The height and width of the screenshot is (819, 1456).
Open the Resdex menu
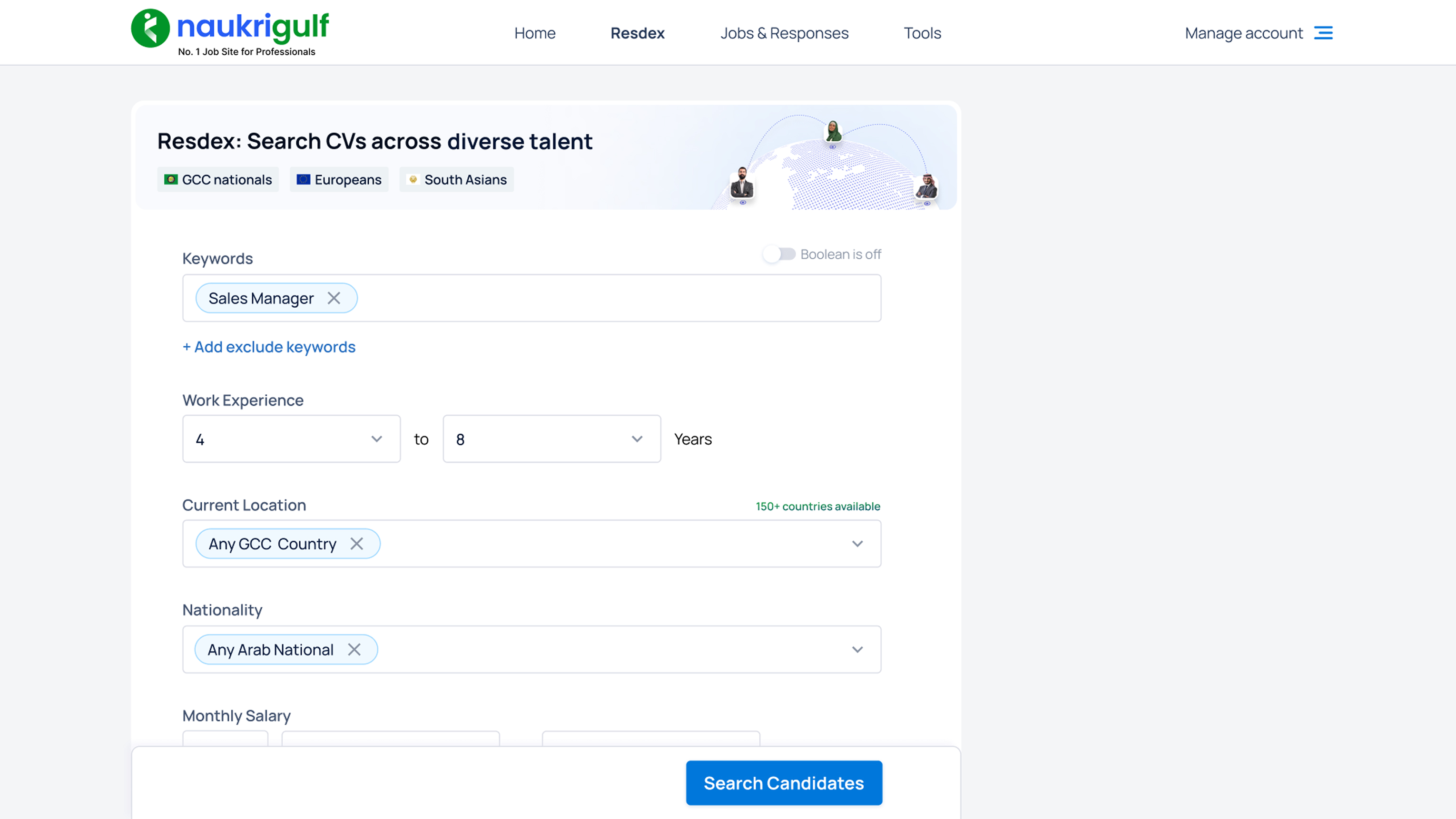coord(638,33)
